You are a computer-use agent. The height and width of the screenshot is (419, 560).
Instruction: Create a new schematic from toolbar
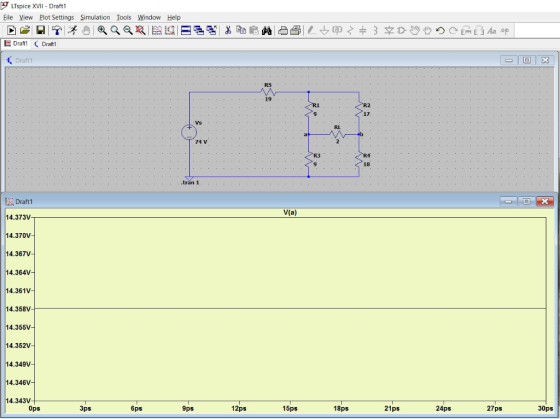click(x=11, y=31)
